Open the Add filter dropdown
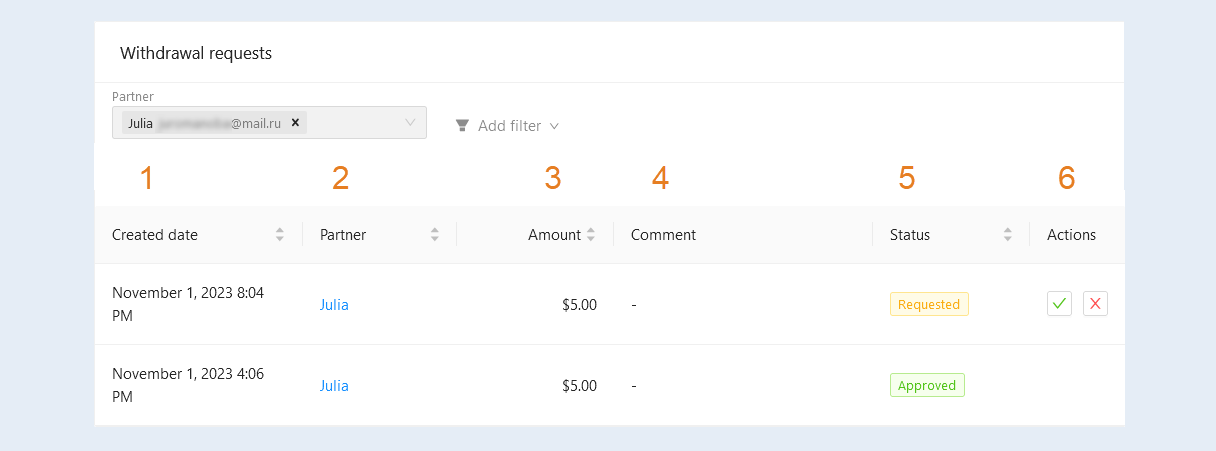This screenshot has height=451, width=1216. coord(507,126)
